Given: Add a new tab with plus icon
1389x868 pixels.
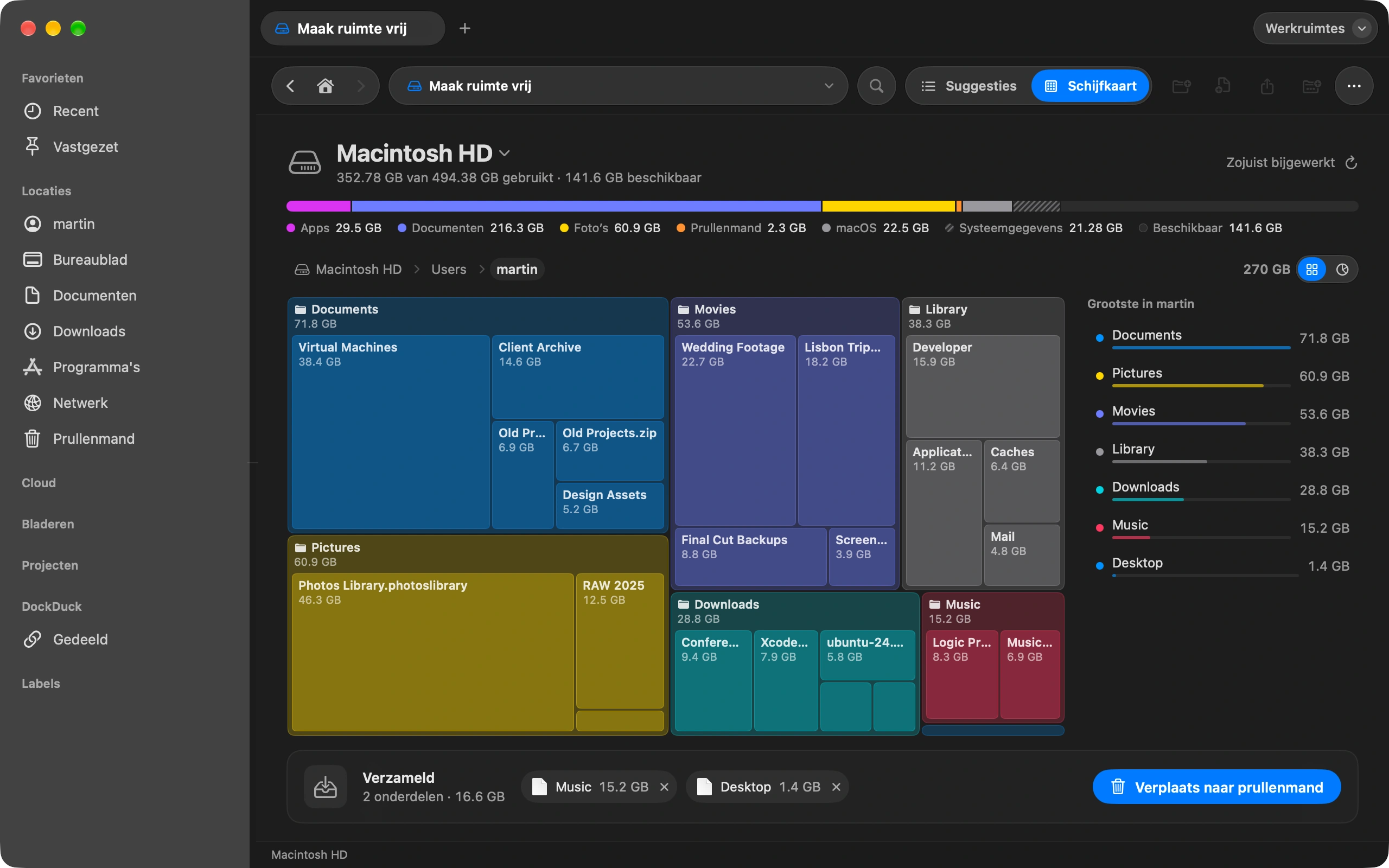Looking at the screenshot, I should pos(465,28).
